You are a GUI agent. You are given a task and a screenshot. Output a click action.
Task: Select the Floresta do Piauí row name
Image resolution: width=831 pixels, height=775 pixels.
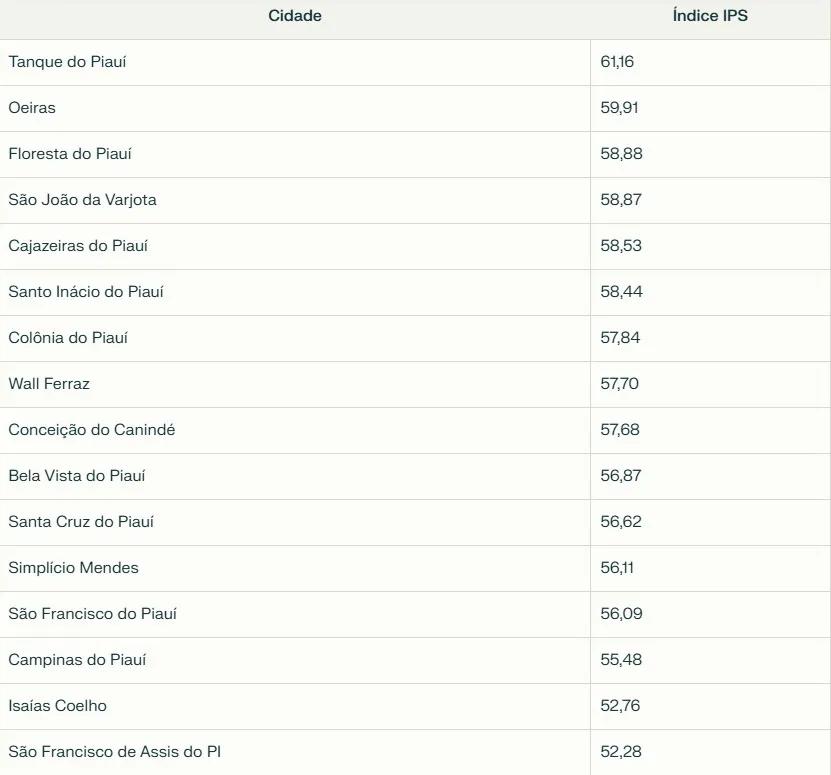[x=70, y=154]
